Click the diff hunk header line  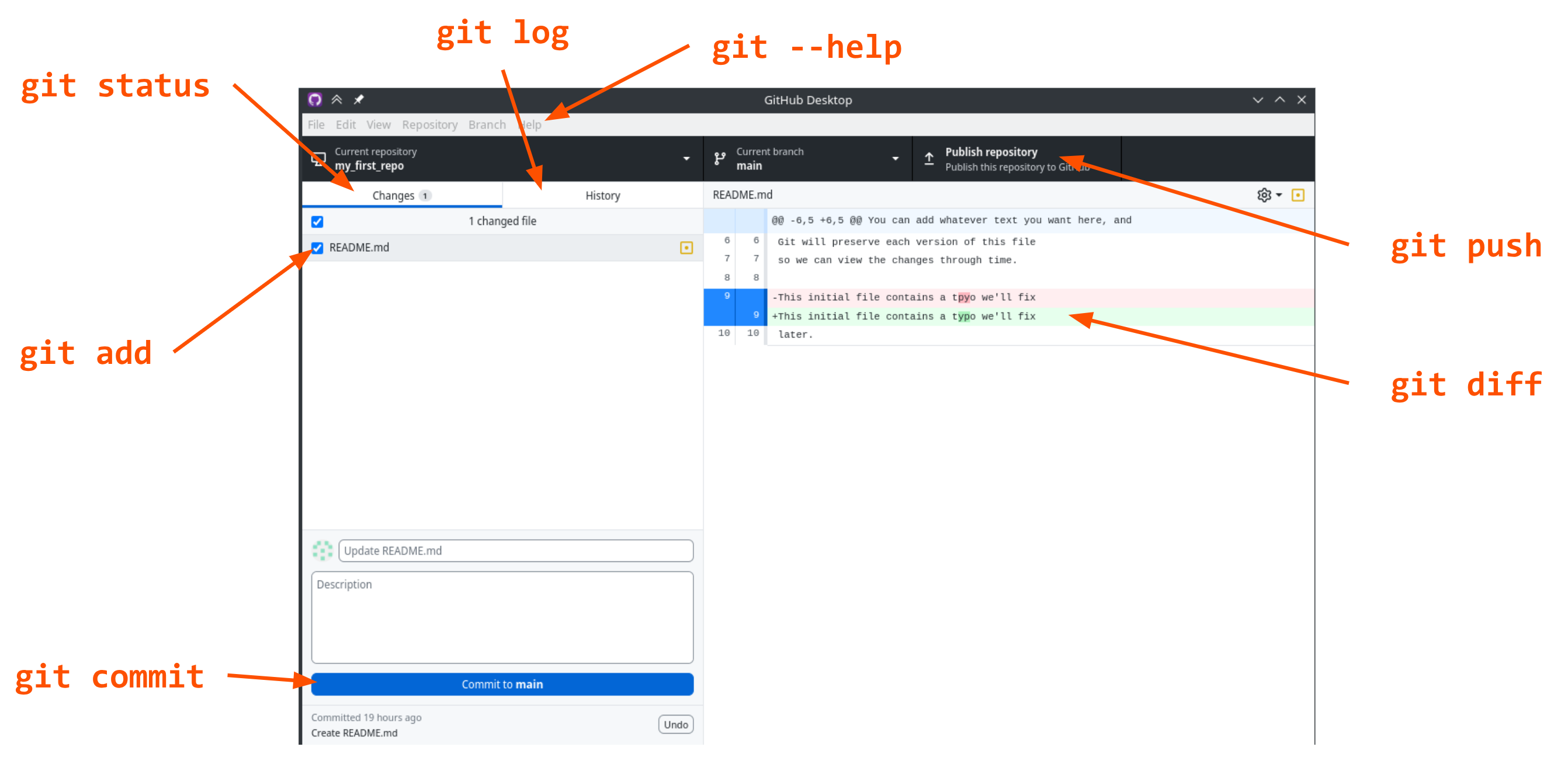[x=1010, y=220]
